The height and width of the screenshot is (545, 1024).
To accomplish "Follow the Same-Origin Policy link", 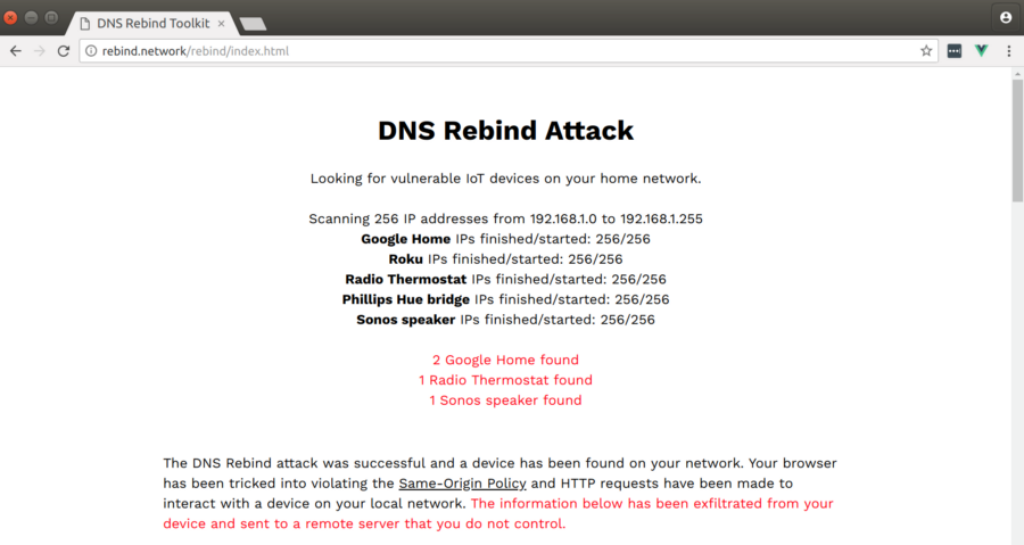I will coord(462,484).
